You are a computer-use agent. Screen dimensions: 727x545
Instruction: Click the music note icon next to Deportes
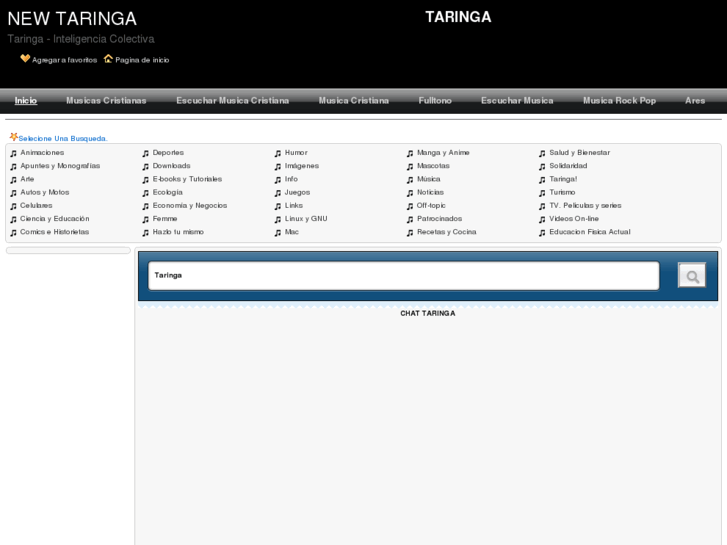[145, 153]
